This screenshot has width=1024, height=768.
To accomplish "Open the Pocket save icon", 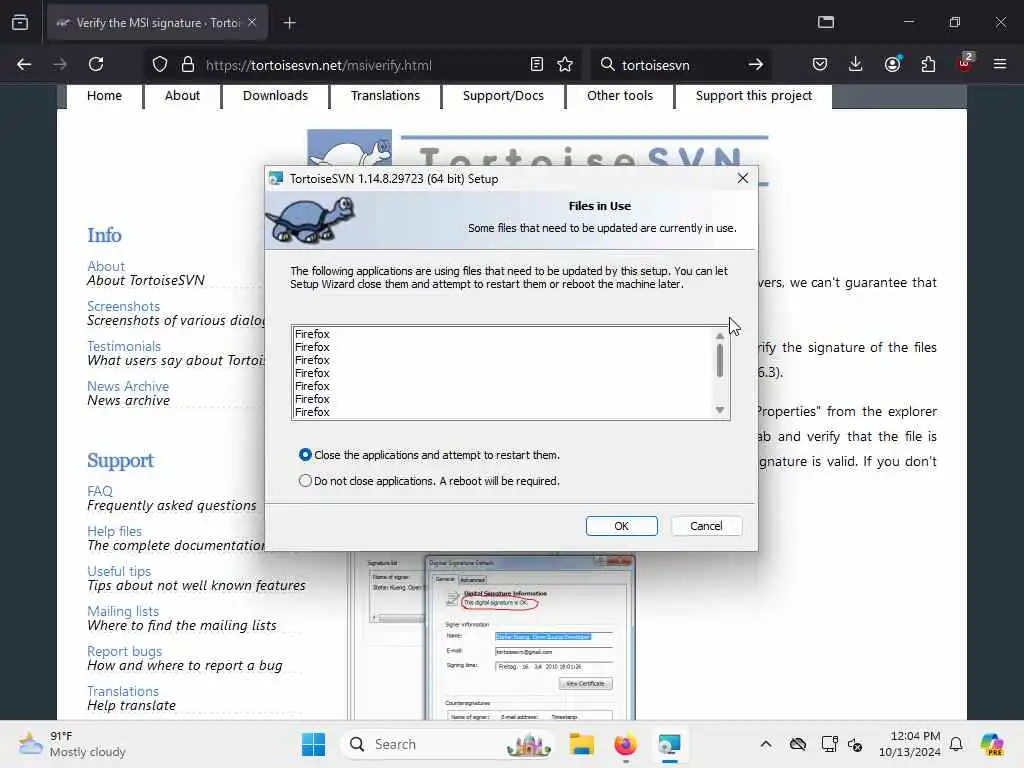I will [820, 64].
